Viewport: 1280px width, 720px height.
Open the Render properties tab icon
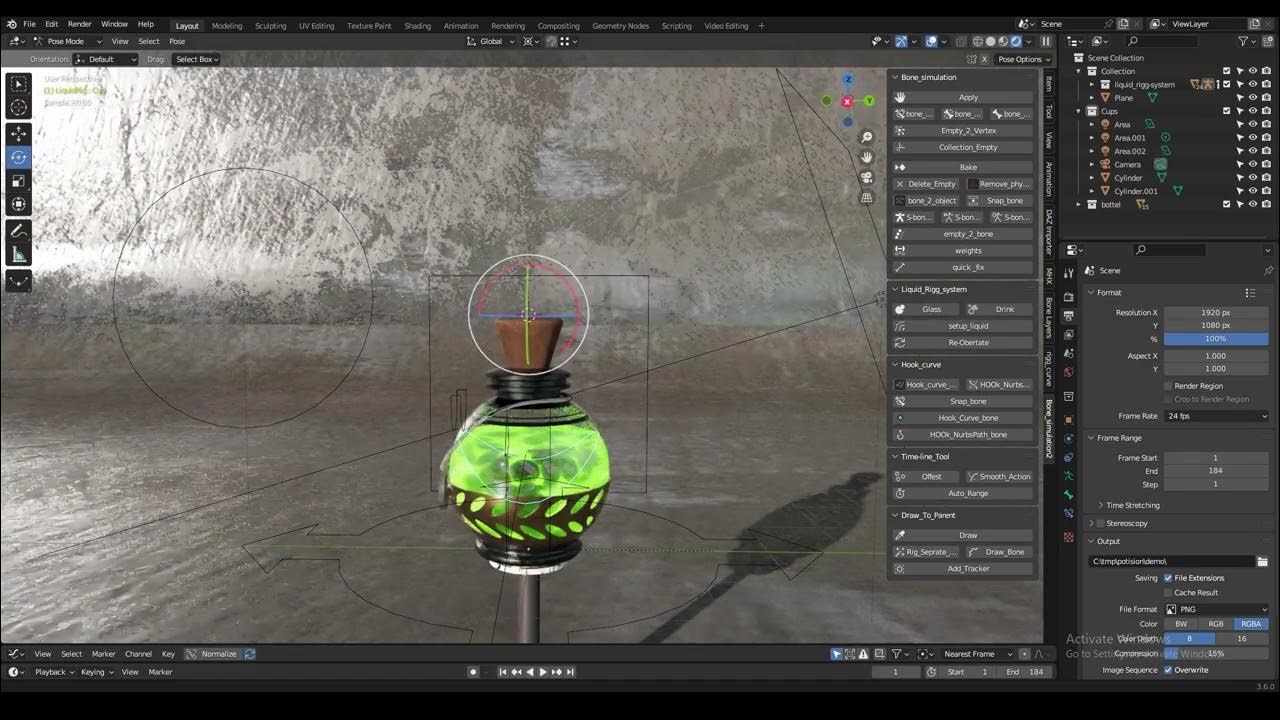1069,298
